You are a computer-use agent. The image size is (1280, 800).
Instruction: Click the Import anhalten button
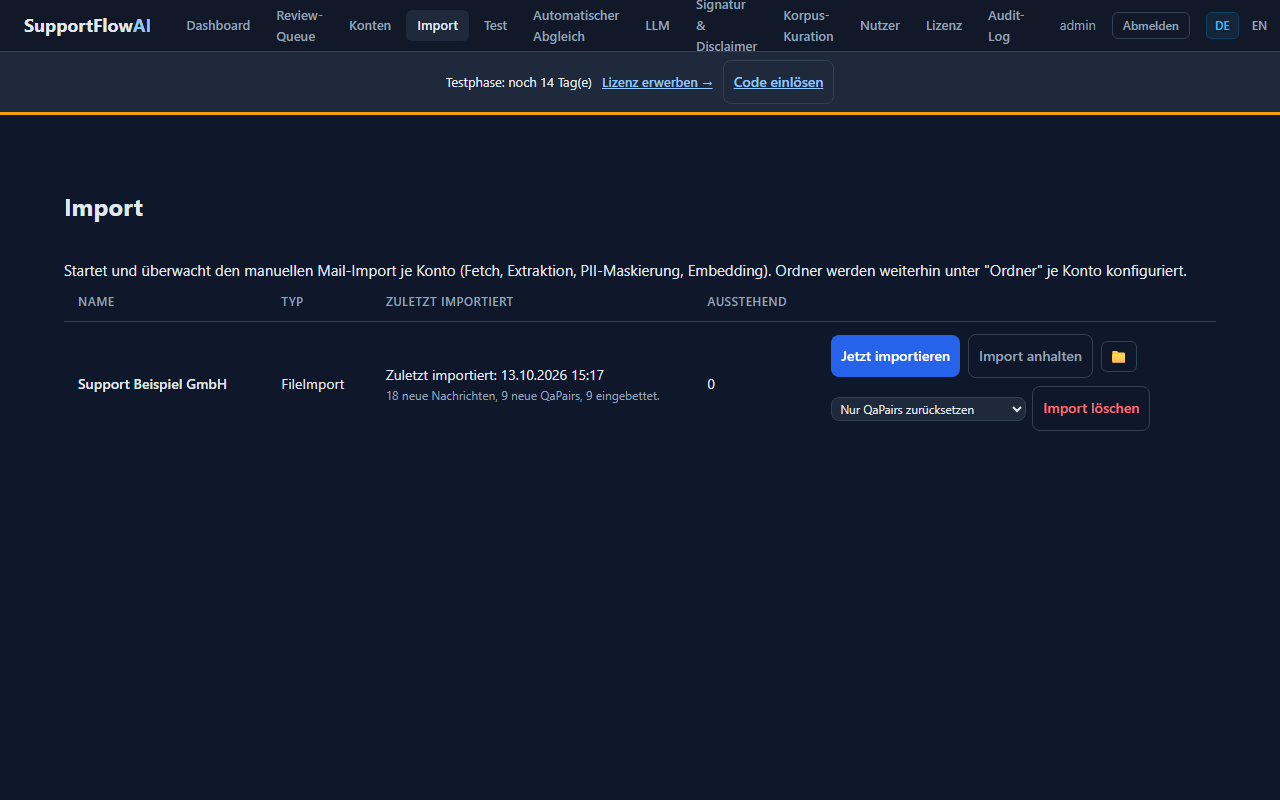coord(1030,356)
